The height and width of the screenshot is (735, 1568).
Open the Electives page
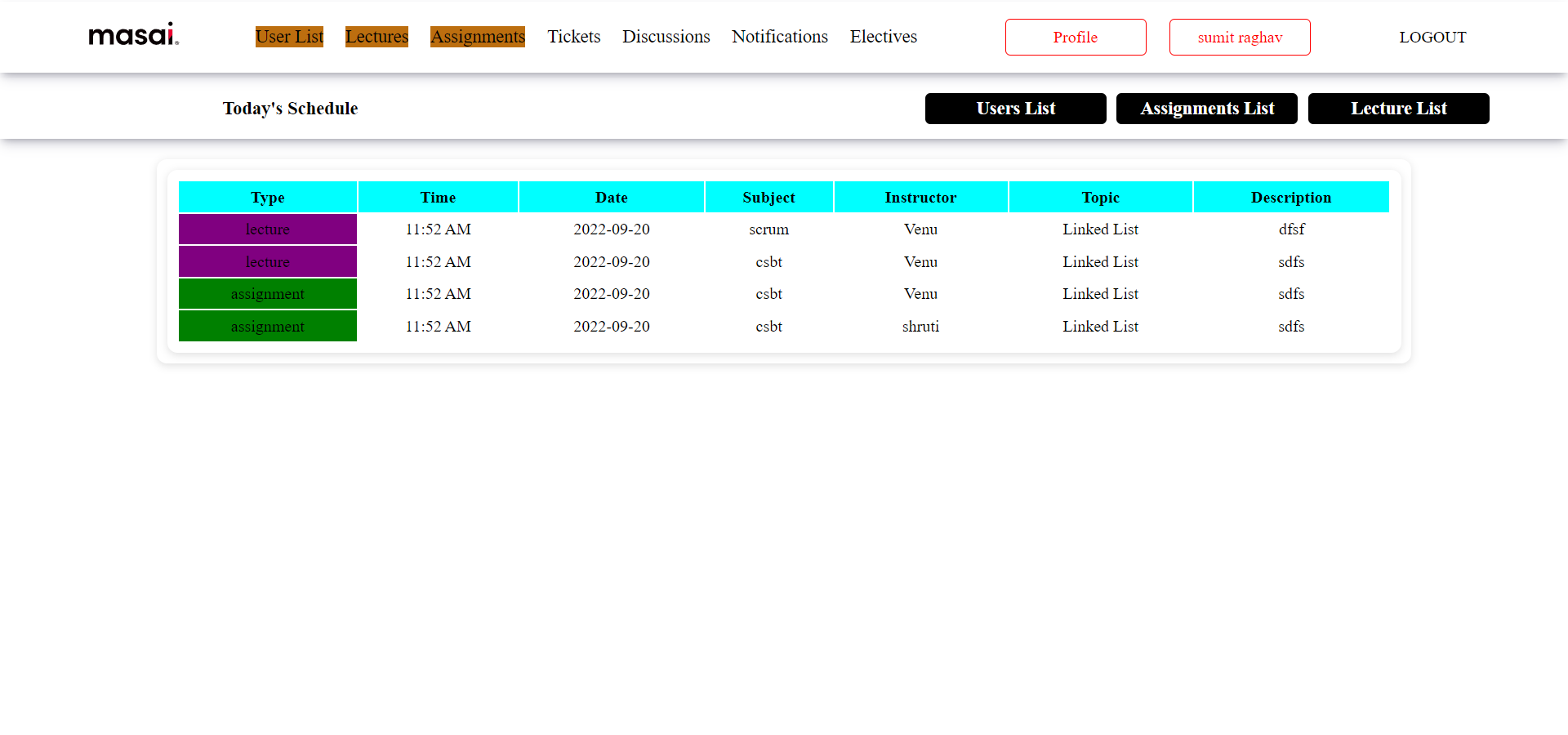883,36
